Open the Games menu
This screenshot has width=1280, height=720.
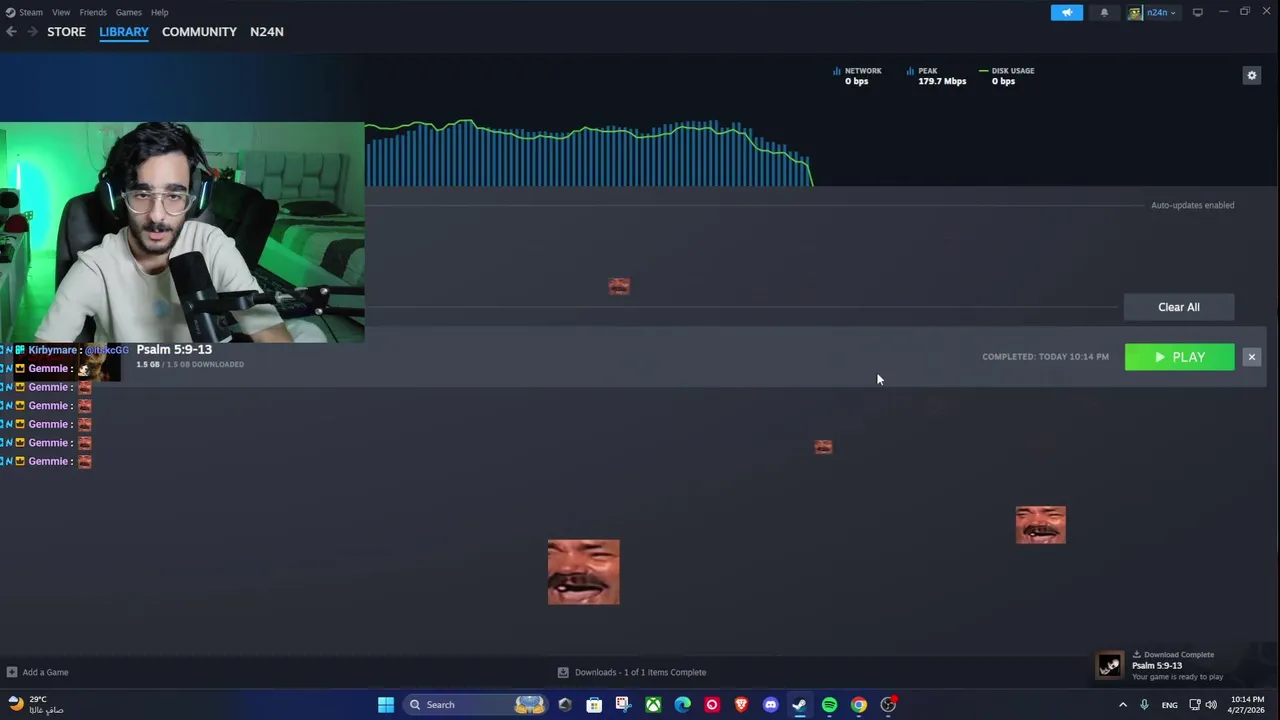click(x=128, y=12)
